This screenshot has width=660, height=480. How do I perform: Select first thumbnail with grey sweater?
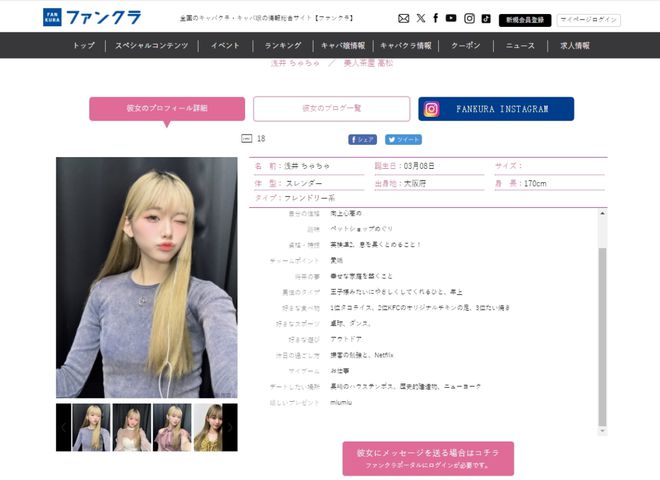tap(91, 427)
